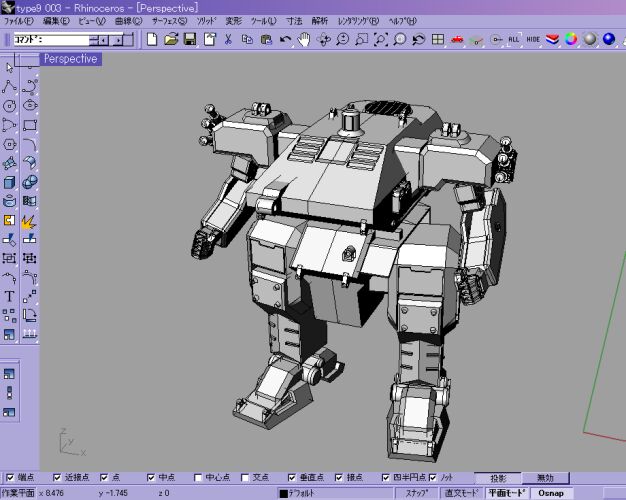The width and height of the screenshot is (626, 500).
Task: Activate the Pan hand tool
Action: coord(304,39)
